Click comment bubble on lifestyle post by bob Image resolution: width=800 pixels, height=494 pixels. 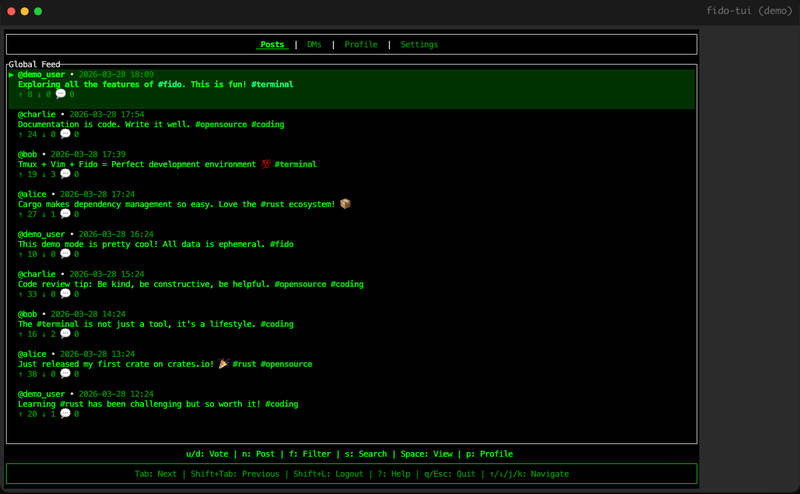click(65, 334)
